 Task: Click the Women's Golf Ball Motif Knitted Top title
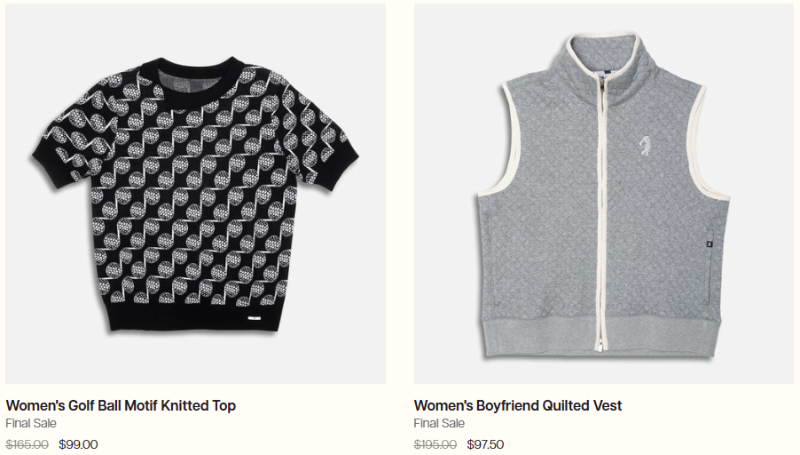(x=121, y=406)
